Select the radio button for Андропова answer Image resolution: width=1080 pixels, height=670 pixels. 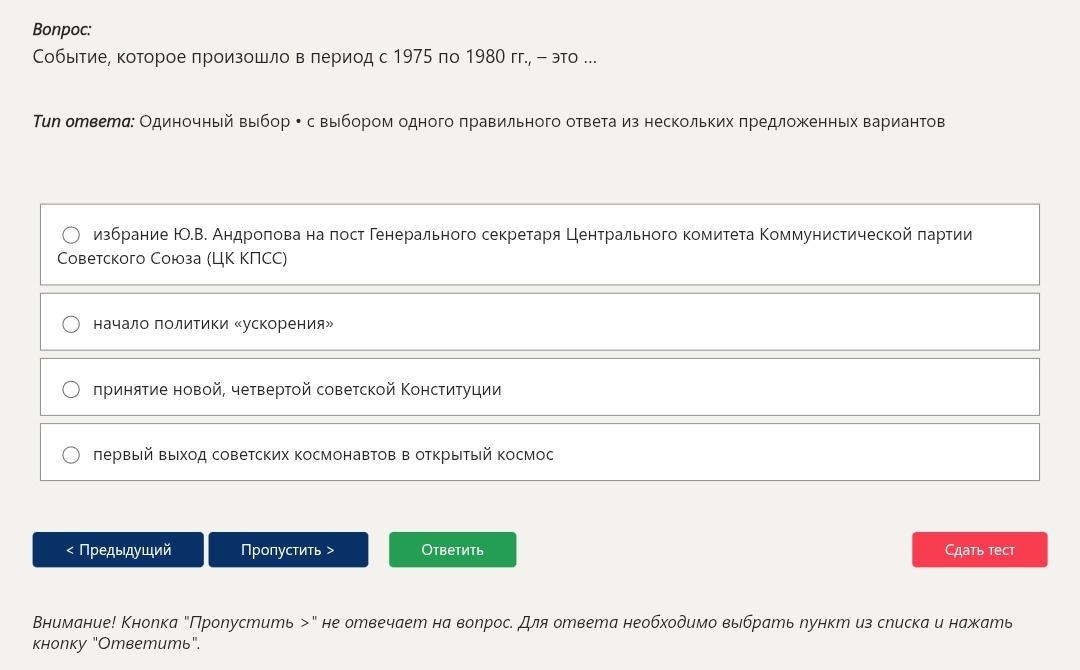71,235
